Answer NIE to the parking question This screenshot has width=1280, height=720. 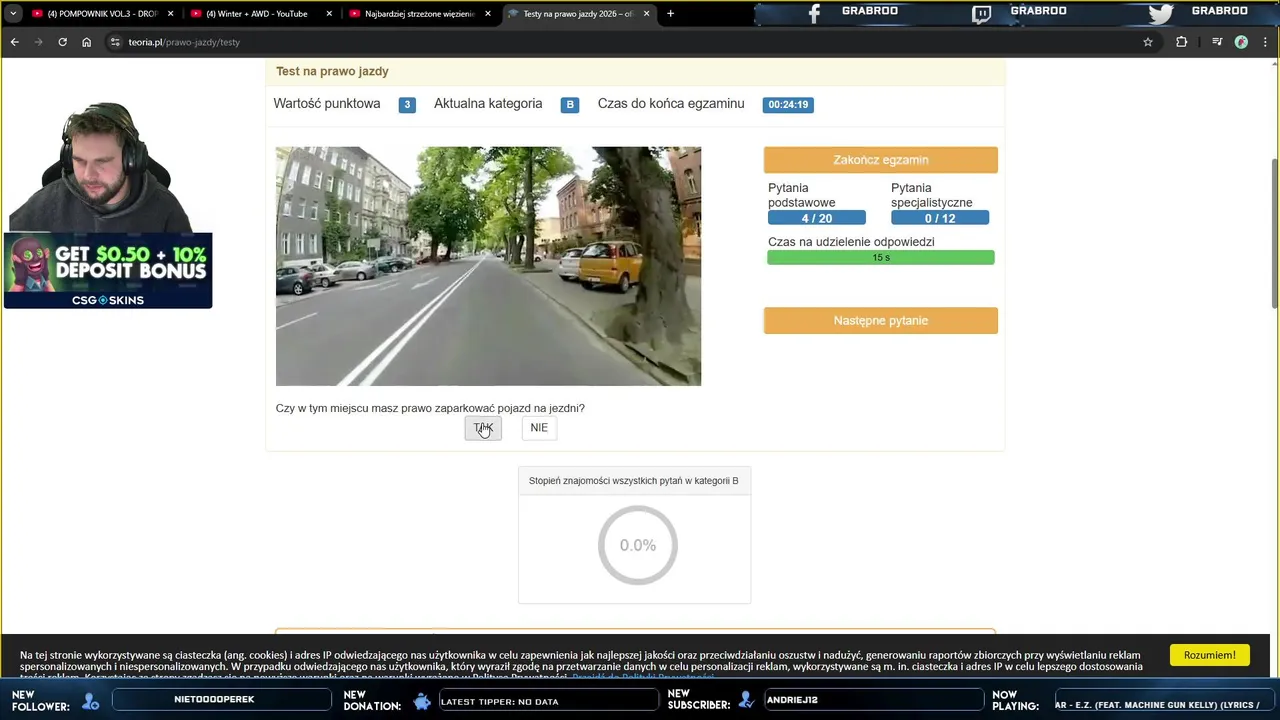(x=539, y=428)
